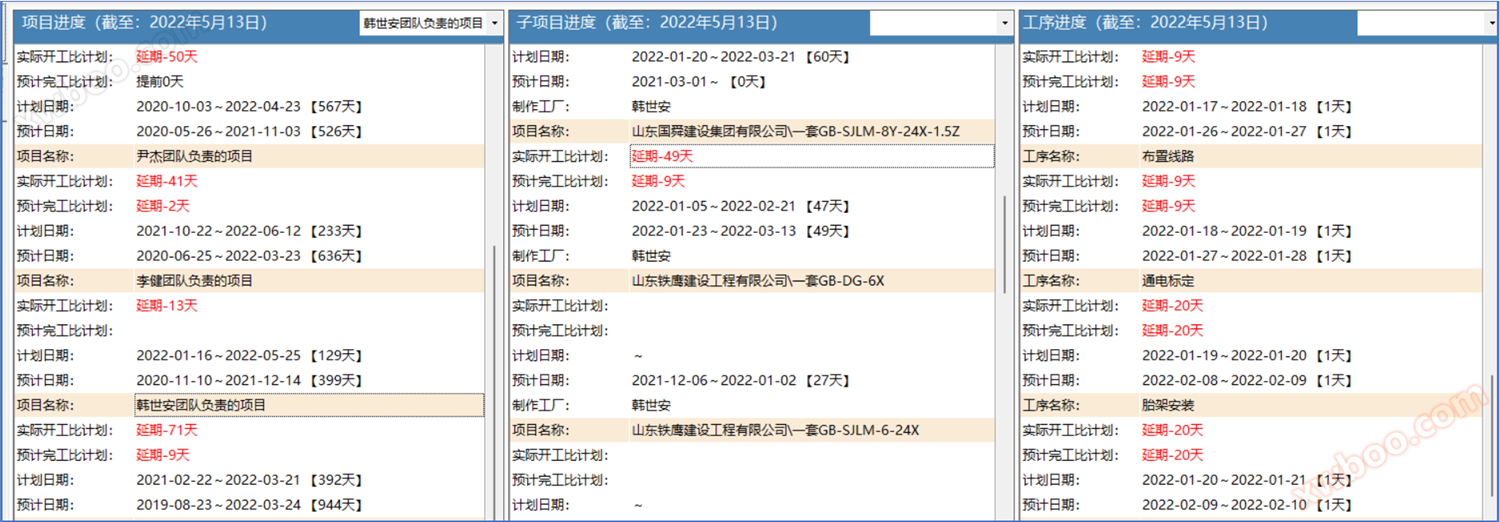Choose the 通电标定 process row
Screen dimensions: 1500x522
(x=1168, y=281)
